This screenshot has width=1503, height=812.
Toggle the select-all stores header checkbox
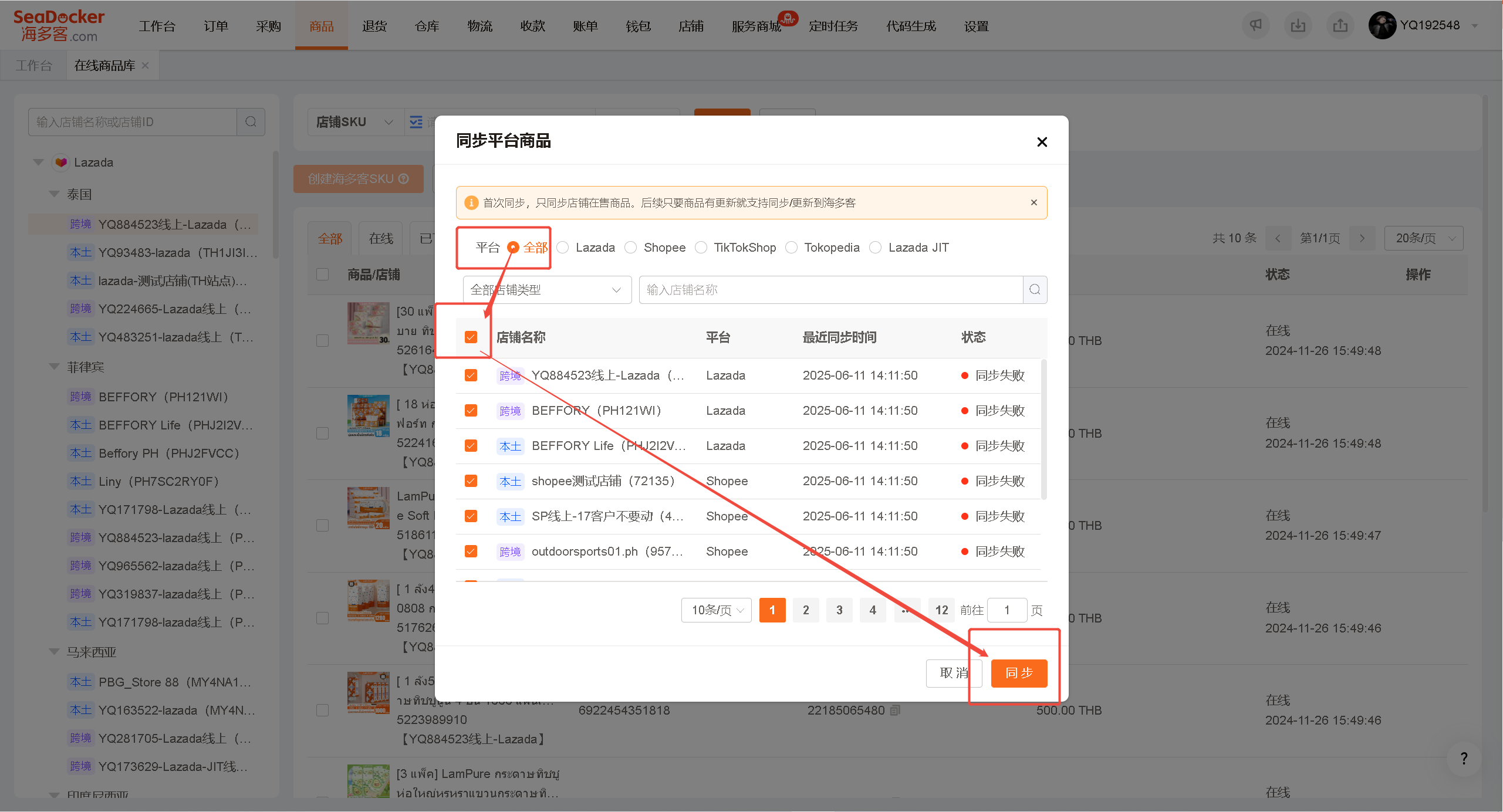click(471, 337)
